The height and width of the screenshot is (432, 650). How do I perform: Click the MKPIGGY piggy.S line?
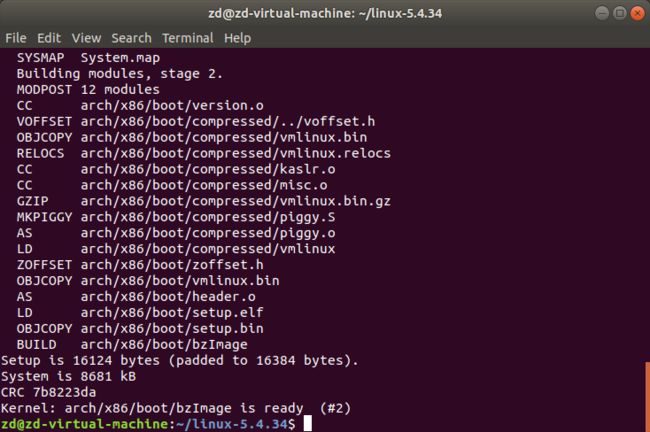pyautogui.click(x=176, y=217)
